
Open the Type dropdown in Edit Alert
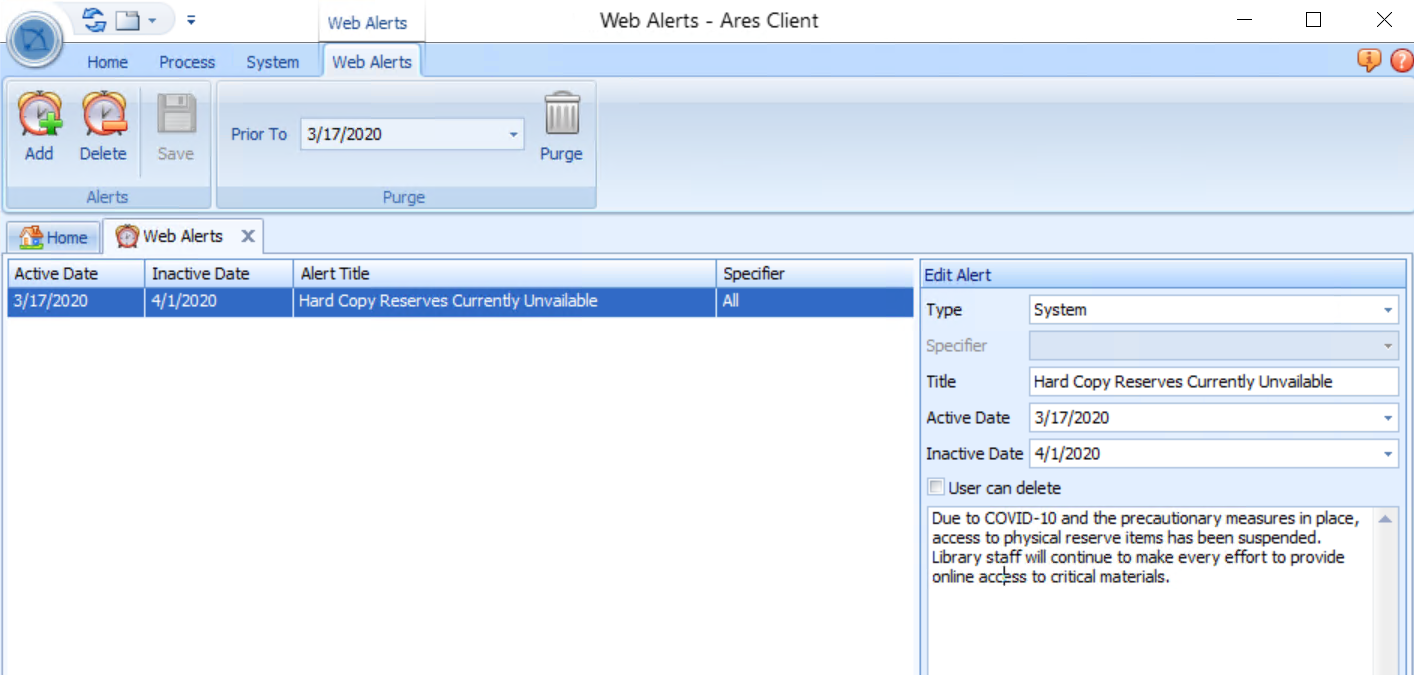point(1388,309)
